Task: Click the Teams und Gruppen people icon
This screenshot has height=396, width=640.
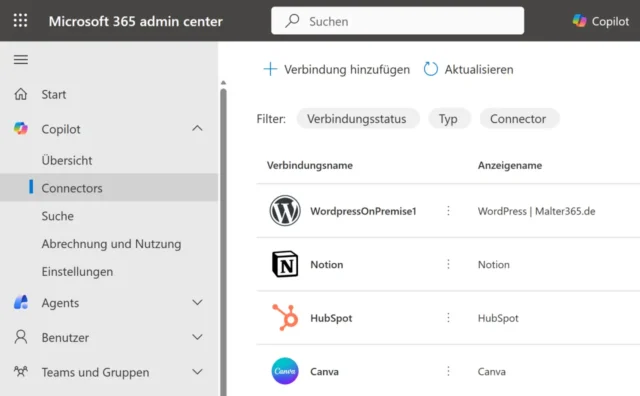Action: tap(21, 372)
